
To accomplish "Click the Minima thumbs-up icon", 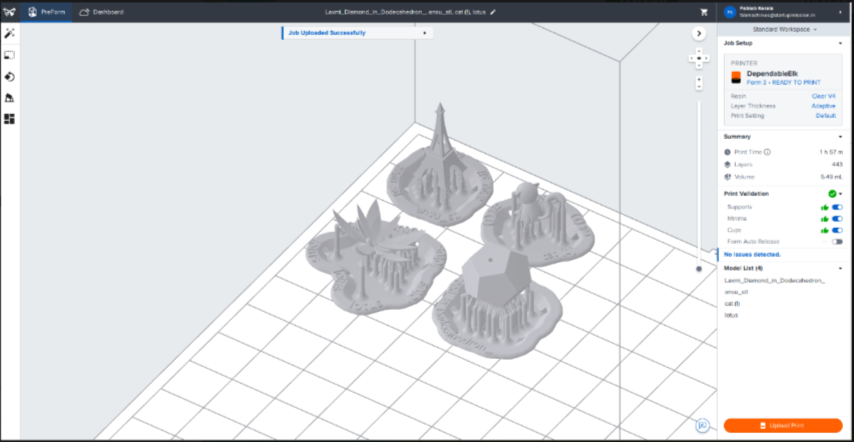I will tap(825, 219).
